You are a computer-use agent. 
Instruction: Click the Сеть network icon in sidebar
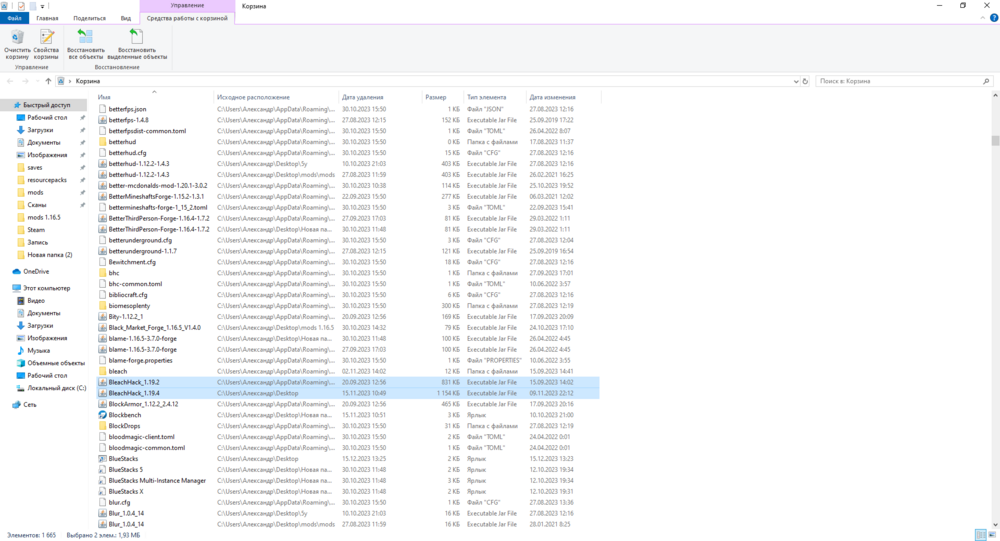[x=17, y=404]
